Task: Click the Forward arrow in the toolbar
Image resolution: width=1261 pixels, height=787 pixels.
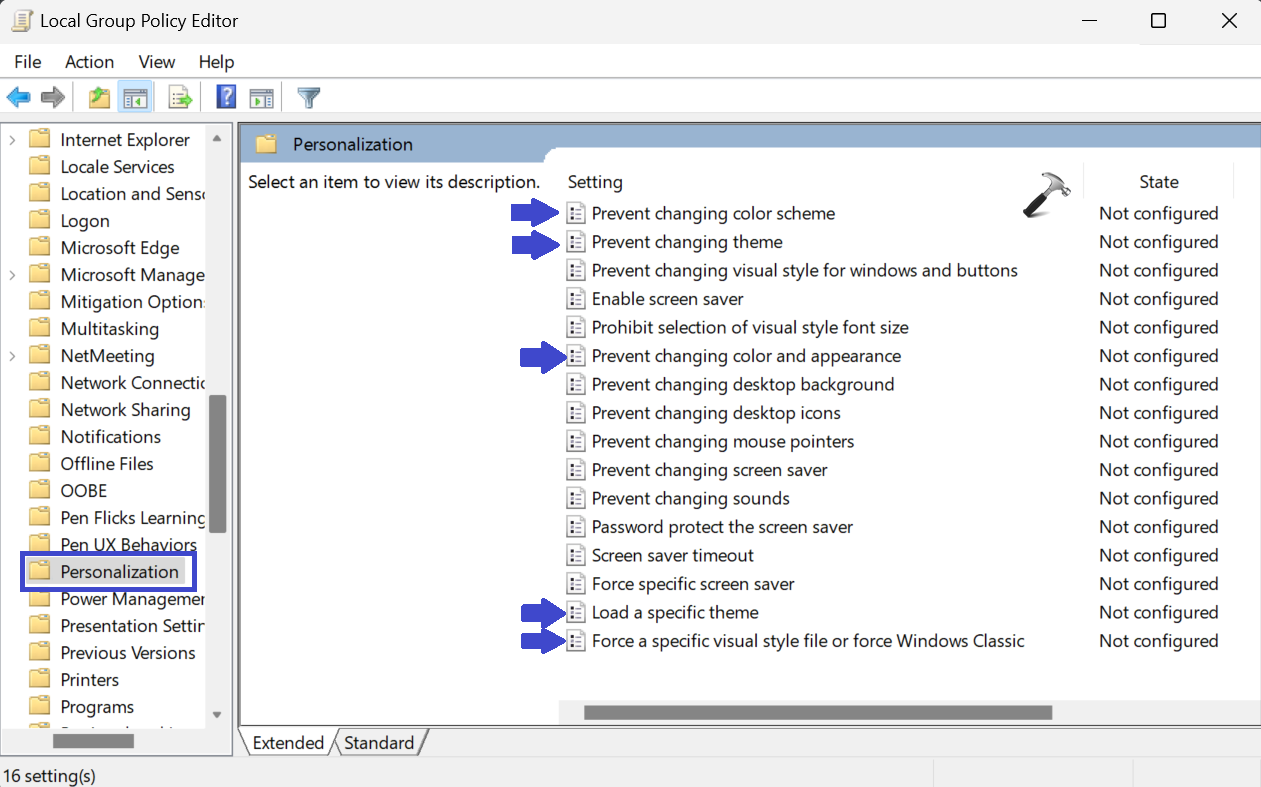Action: (x=53, y=97)
